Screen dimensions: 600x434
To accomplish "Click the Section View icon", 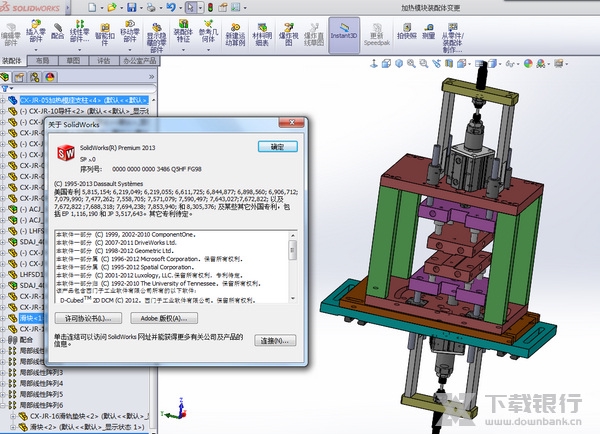I will [449, 64].
